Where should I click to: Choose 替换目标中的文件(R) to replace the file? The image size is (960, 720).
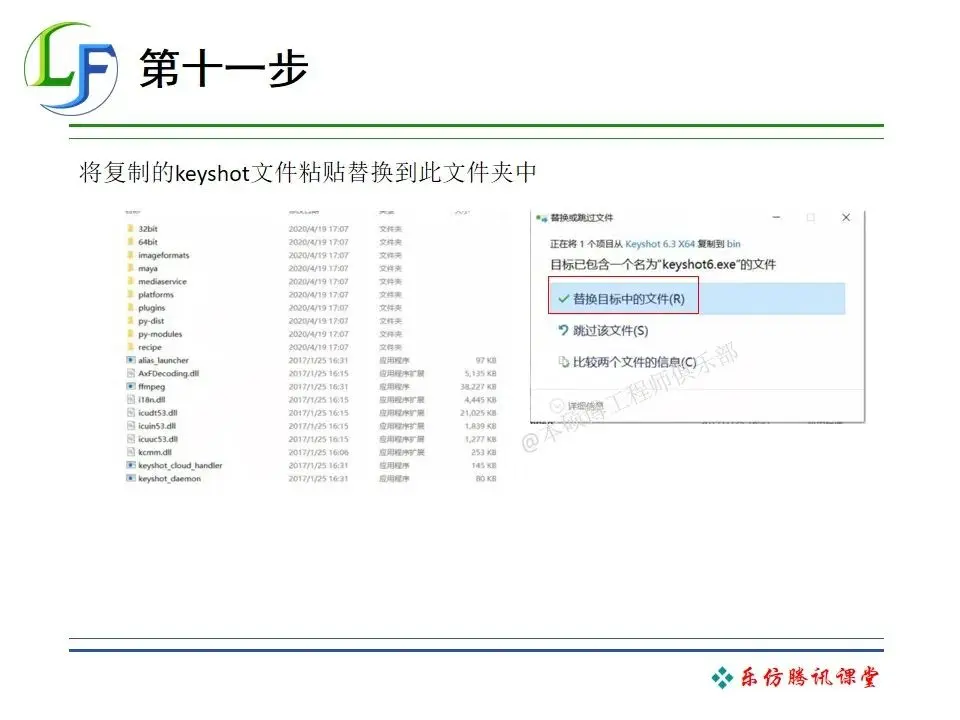coord(697,299)
